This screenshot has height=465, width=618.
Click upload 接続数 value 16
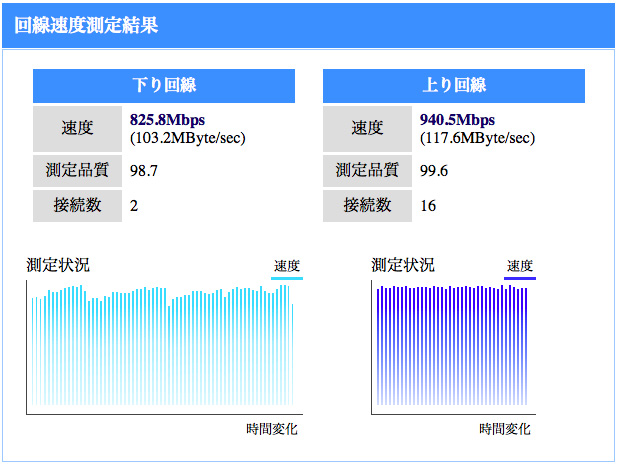click(428, 206)
